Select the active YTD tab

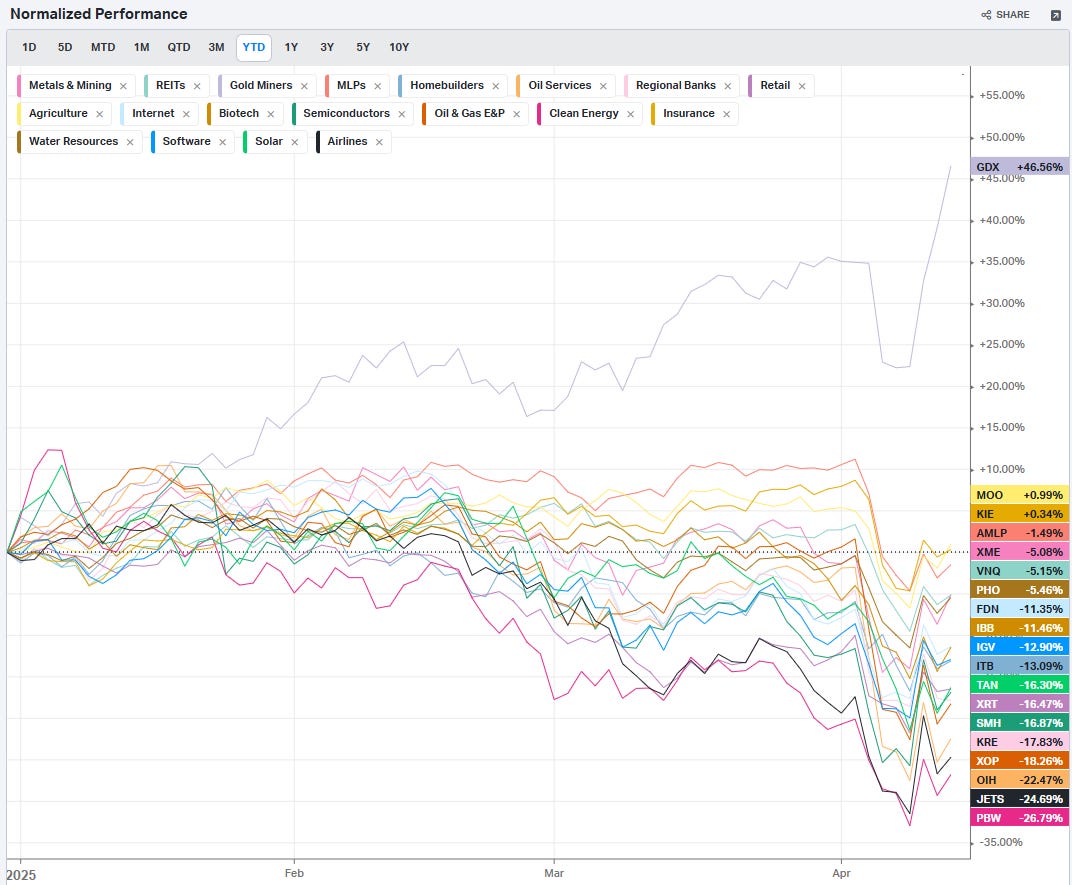(x=254, y=47)
